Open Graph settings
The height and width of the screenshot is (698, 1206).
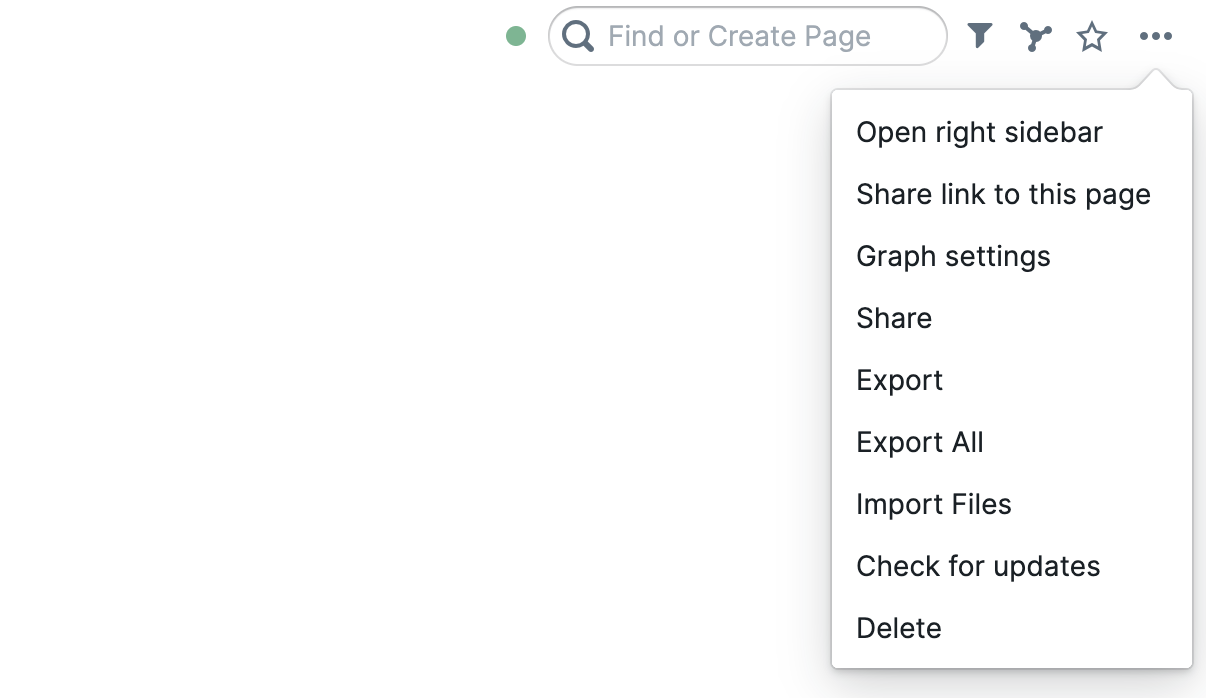tap(953, 256)
